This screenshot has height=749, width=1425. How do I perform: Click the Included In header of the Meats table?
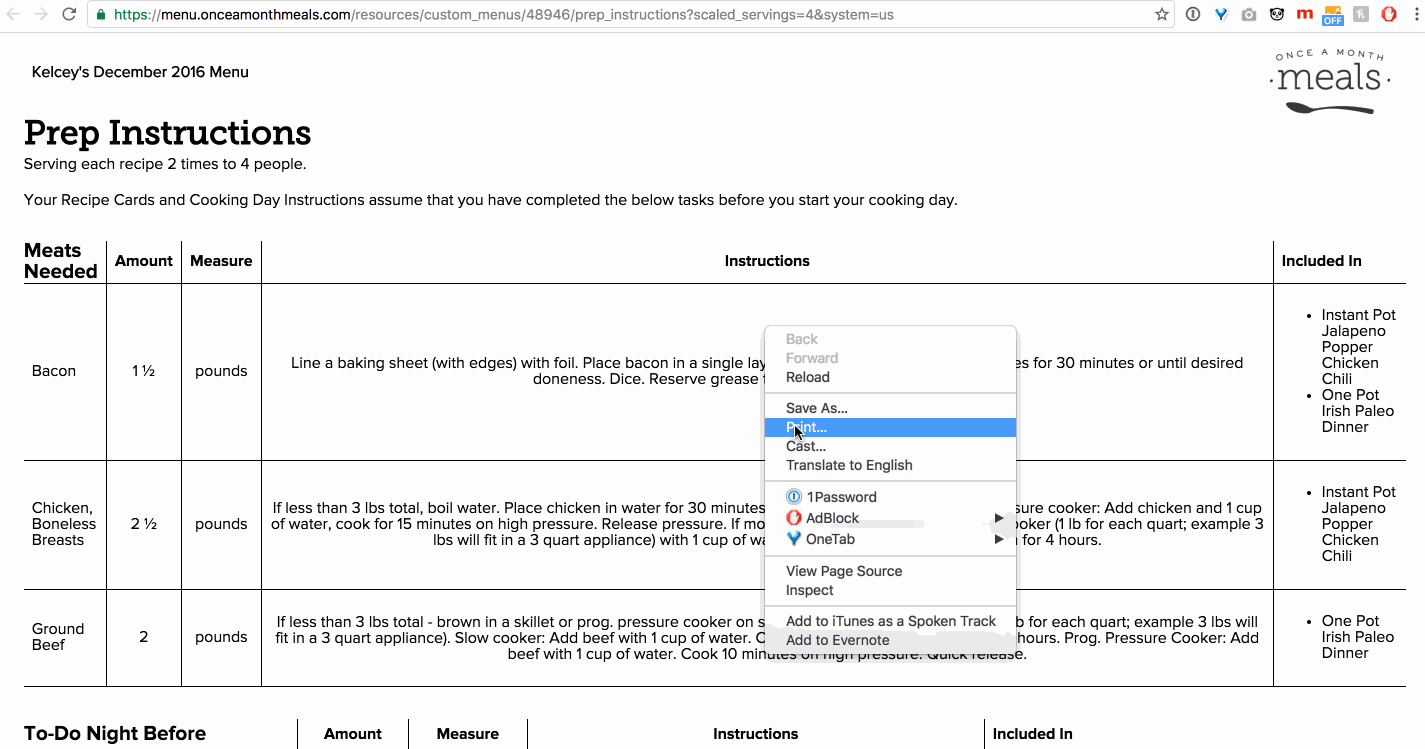click(1321, 261)
